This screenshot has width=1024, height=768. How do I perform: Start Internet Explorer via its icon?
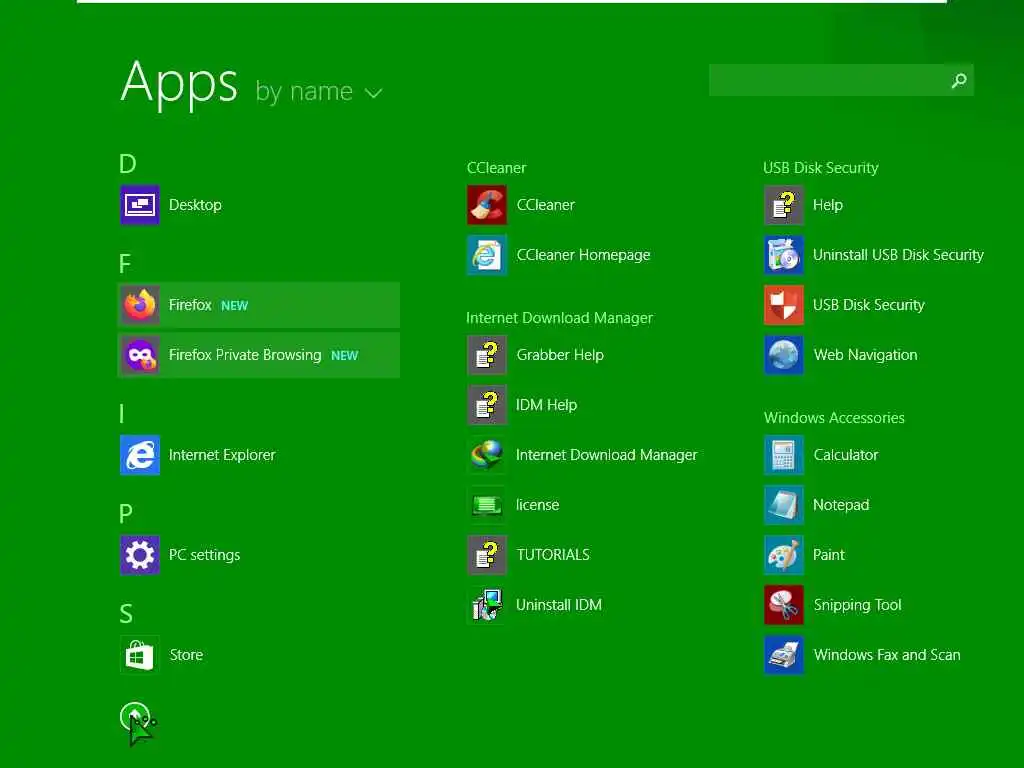coord(140,455)
